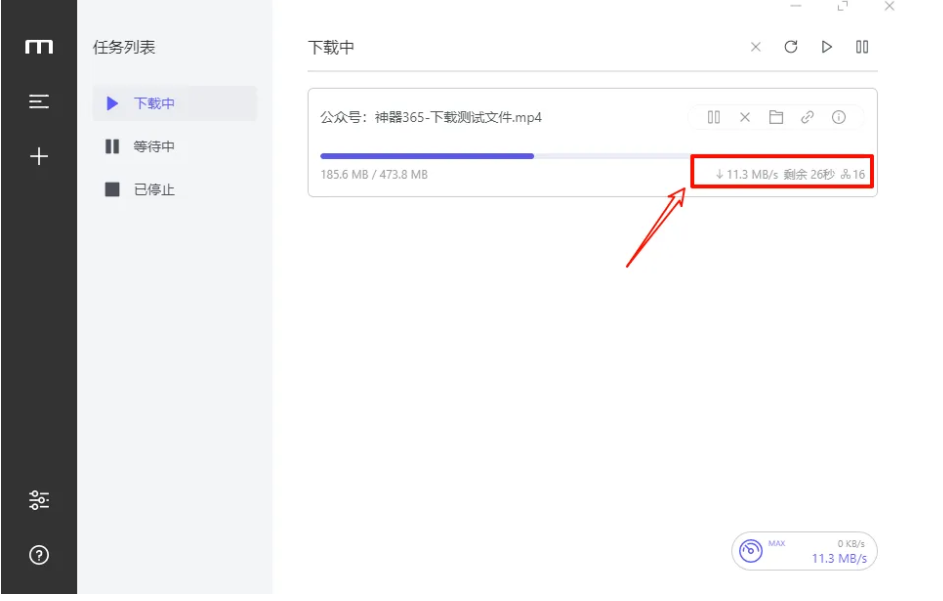Screen dimensions: 943x601
Task: Click the 11.3 MB/s value in the speed widget
Action: [839, 558]
